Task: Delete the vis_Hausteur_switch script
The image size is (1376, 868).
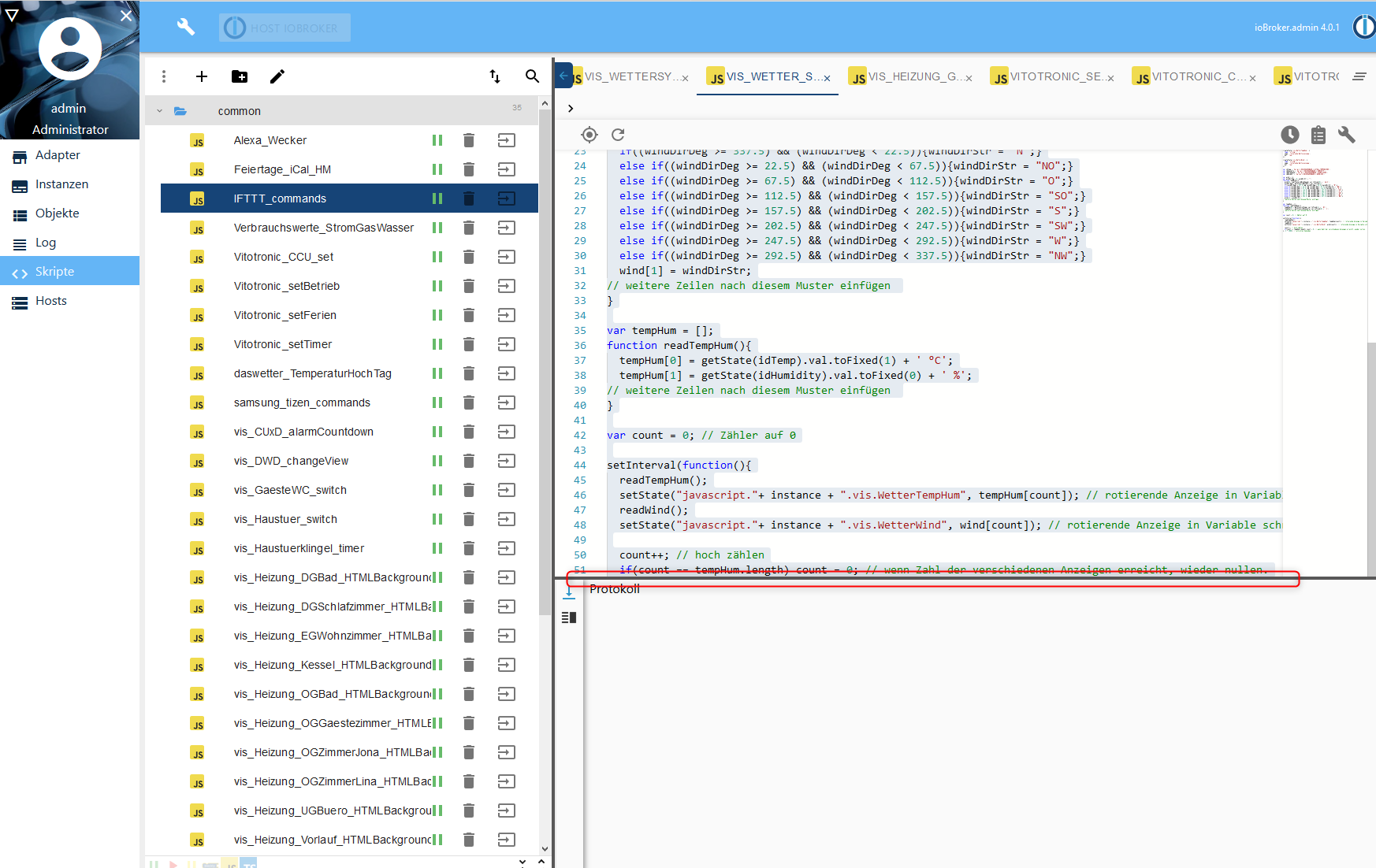Action: pos(469,519)
